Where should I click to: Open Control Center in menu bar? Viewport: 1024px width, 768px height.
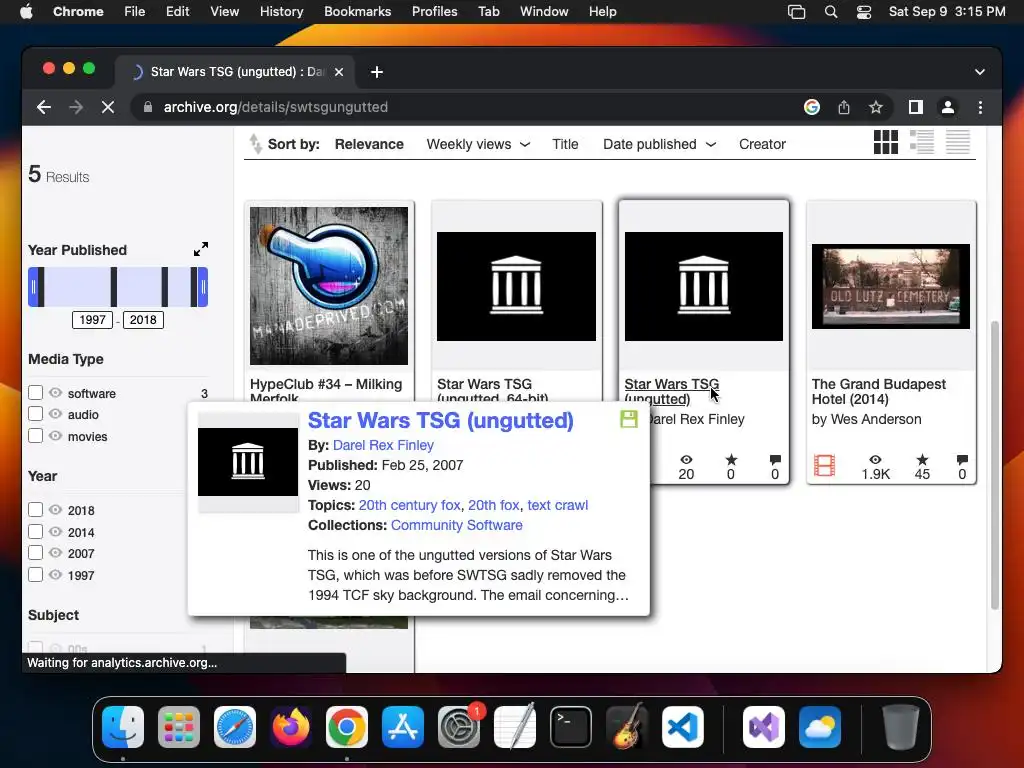[x=863, y=12]
